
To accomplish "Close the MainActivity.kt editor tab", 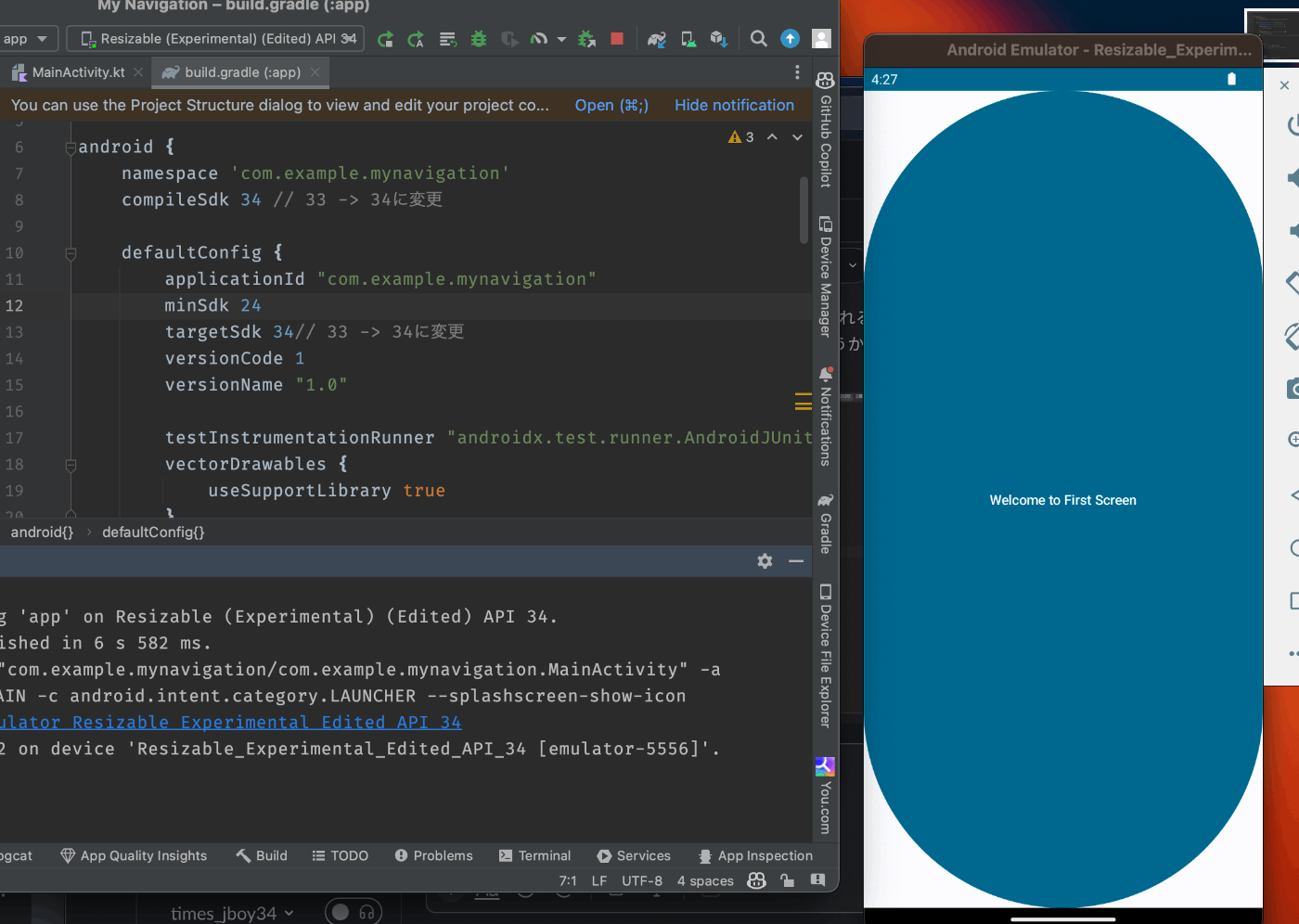I will pos(138,72).
